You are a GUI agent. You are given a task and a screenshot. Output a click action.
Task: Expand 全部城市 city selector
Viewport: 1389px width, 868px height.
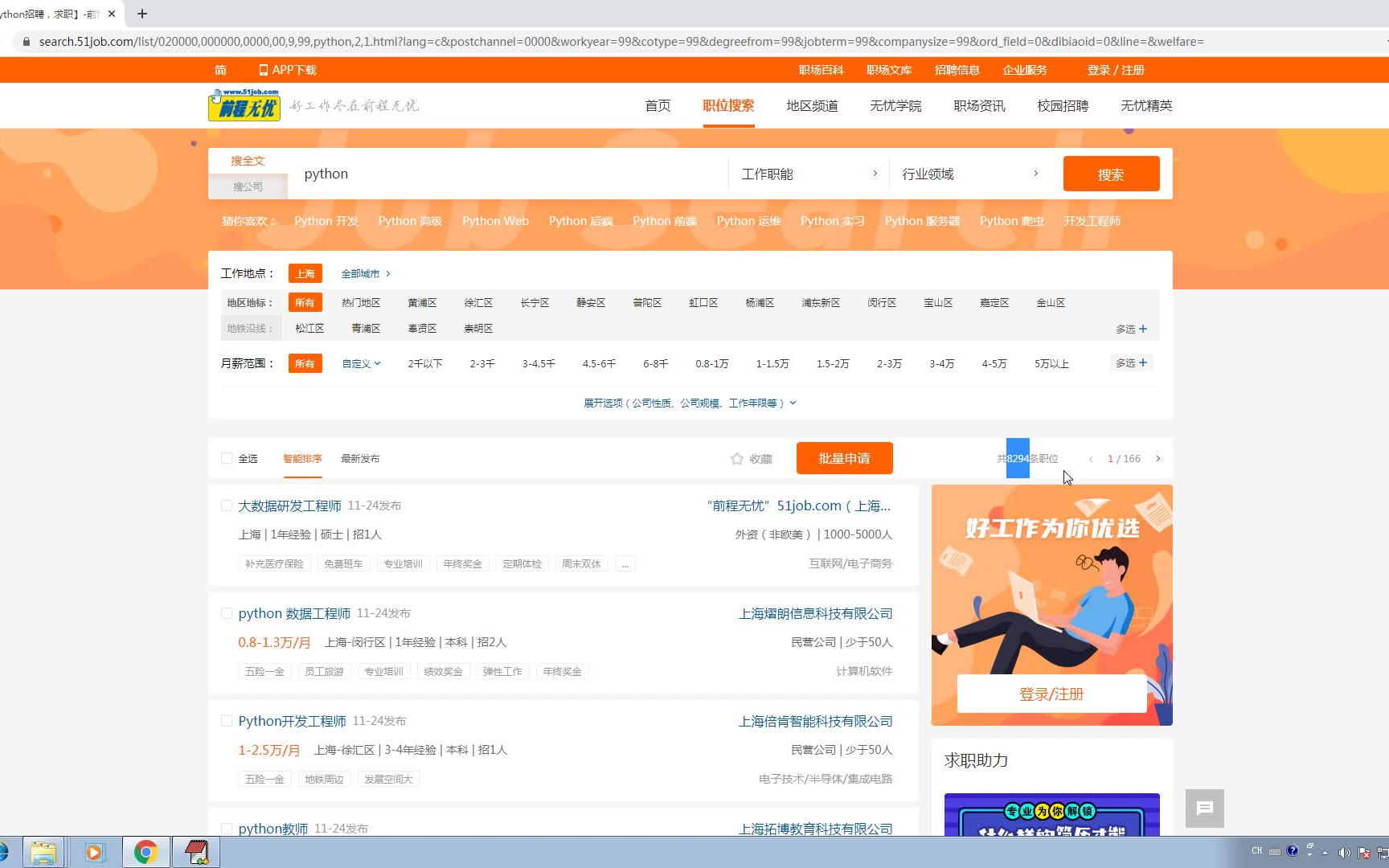pos(366,274)
